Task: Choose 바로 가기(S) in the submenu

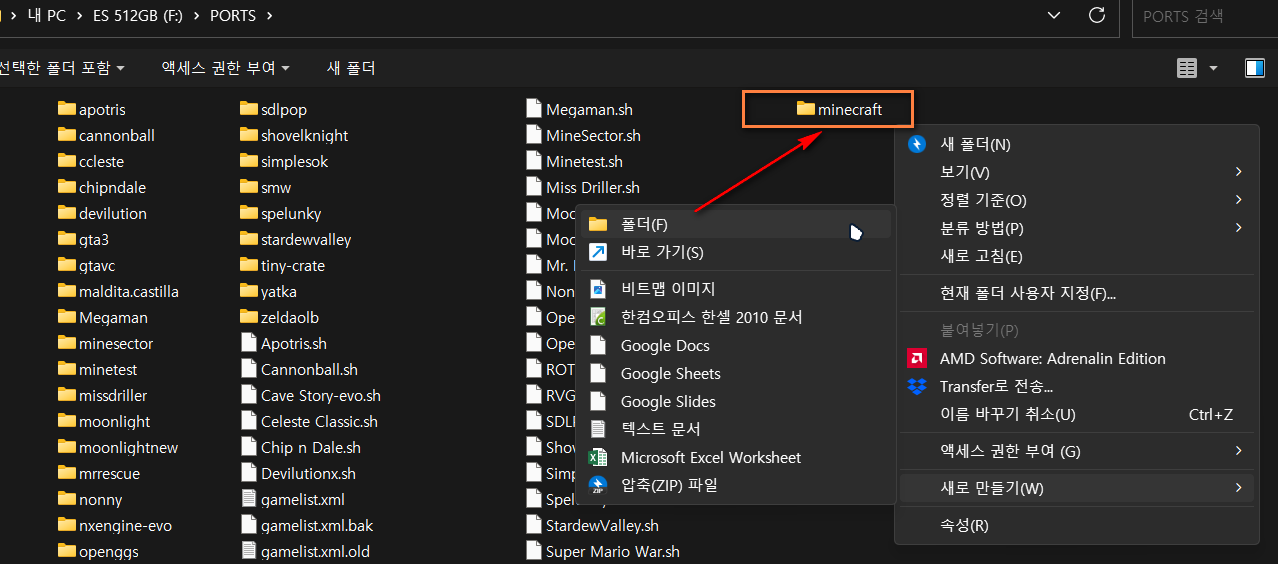Action: pos(735,252)
